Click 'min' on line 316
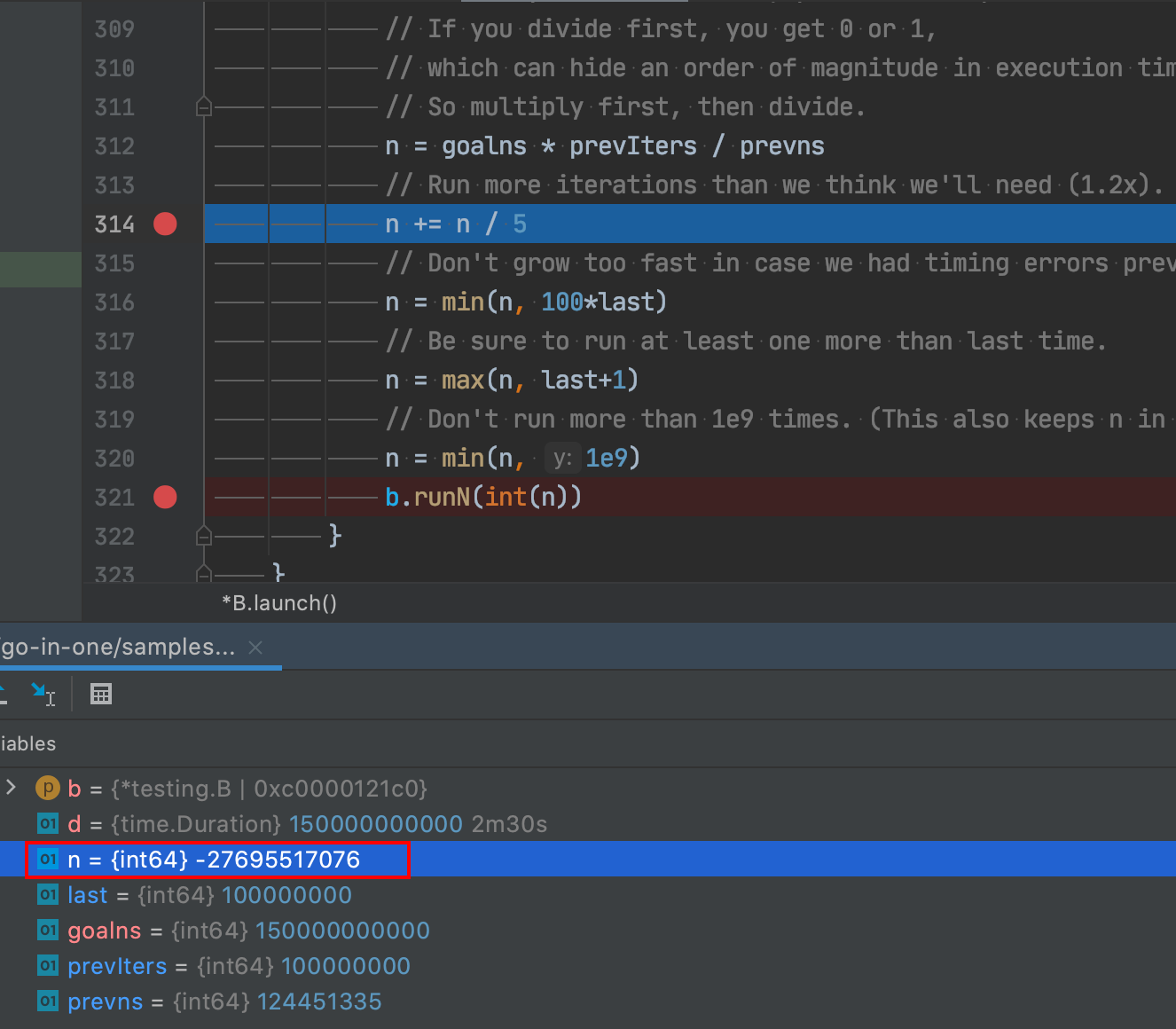The height and width of the screenshot is (1029, 1176). tap(463, 302)
